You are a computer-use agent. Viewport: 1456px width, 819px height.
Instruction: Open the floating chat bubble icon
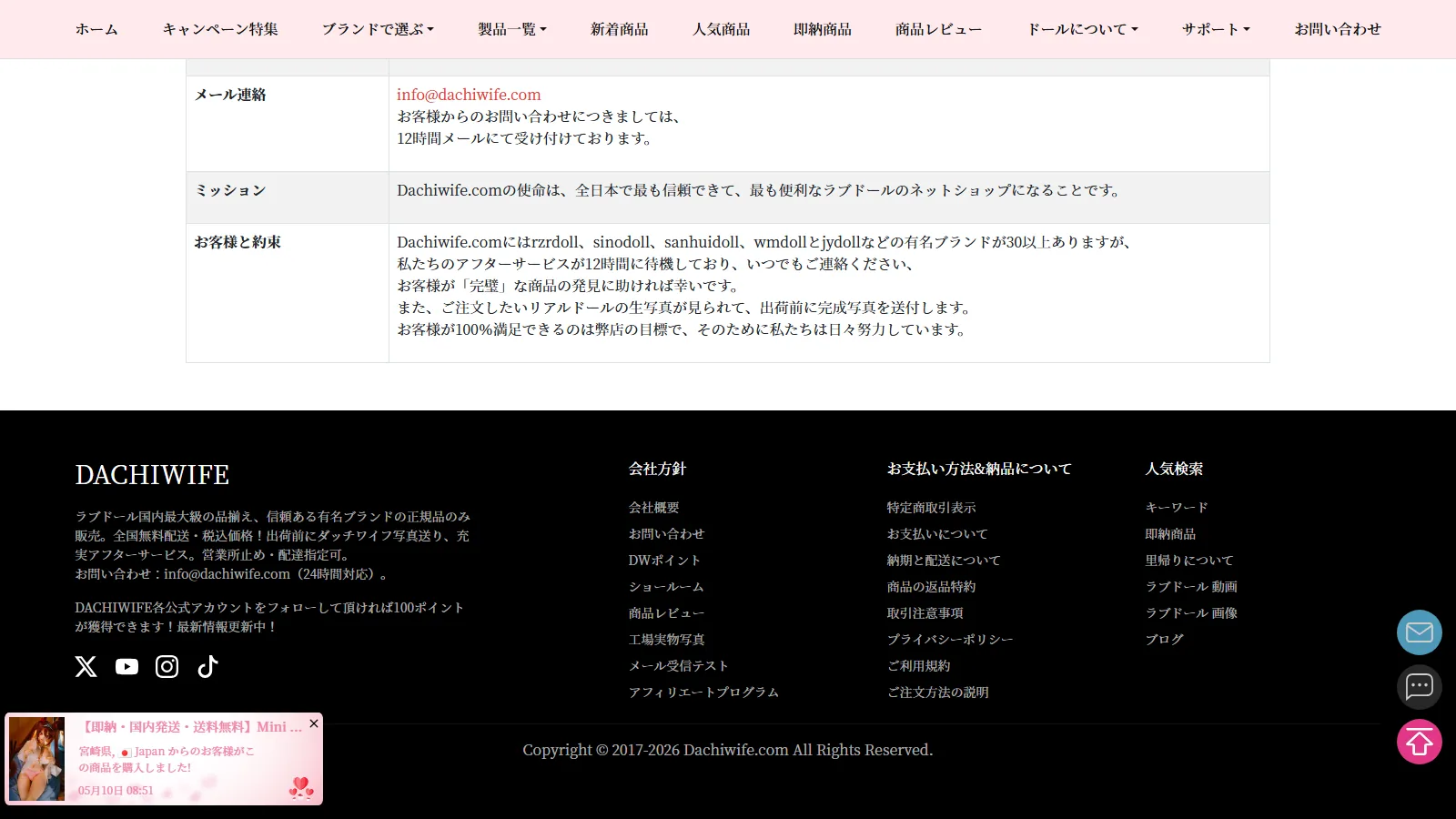click(x=1420, y=687)
